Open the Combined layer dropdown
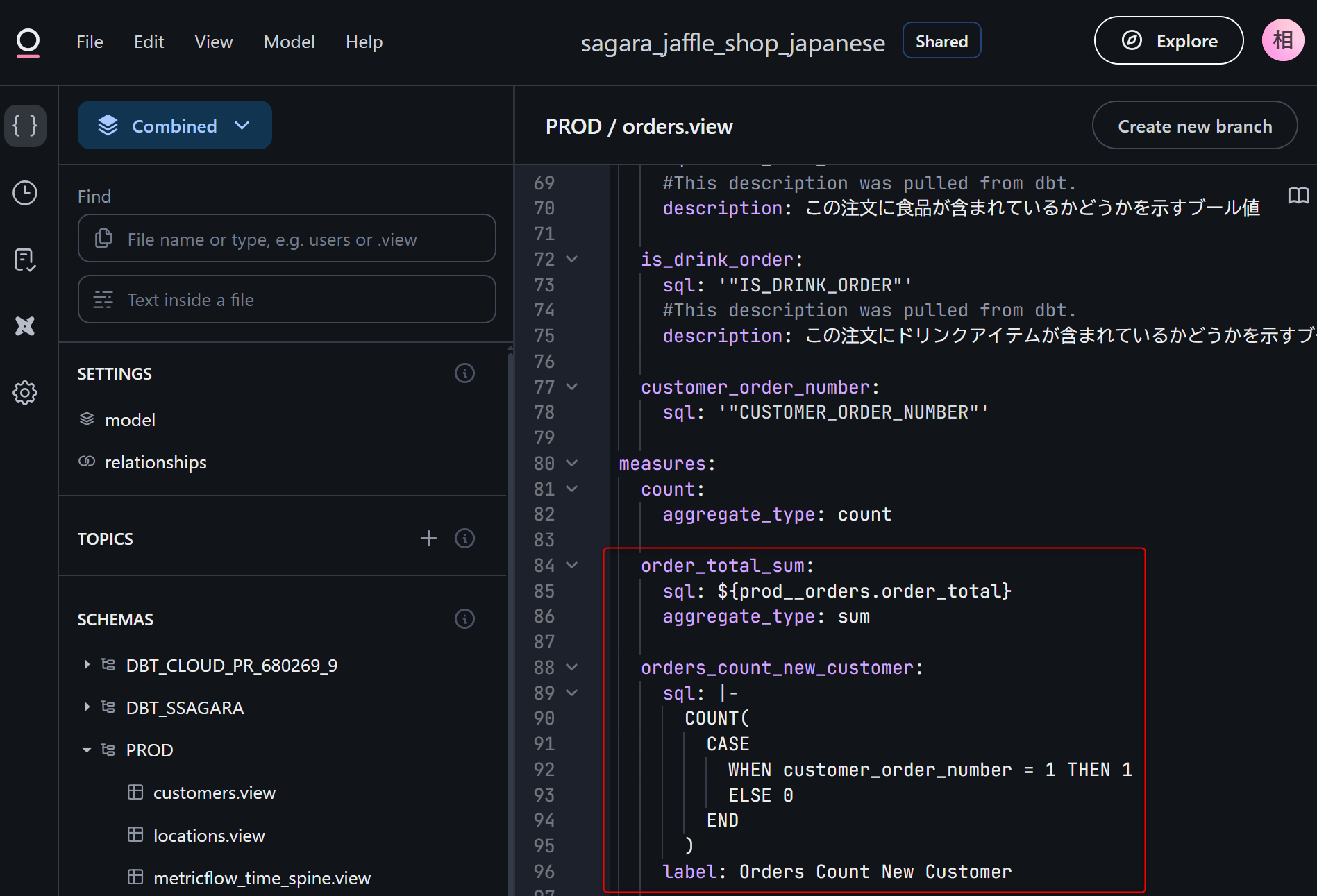Screen dimensions: 1317x896 click(175, 126)
